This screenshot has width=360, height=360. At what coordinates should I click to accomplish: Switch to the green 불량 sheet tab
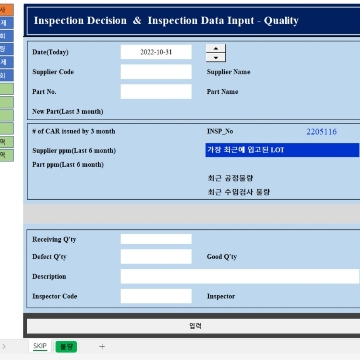point(66,347)
